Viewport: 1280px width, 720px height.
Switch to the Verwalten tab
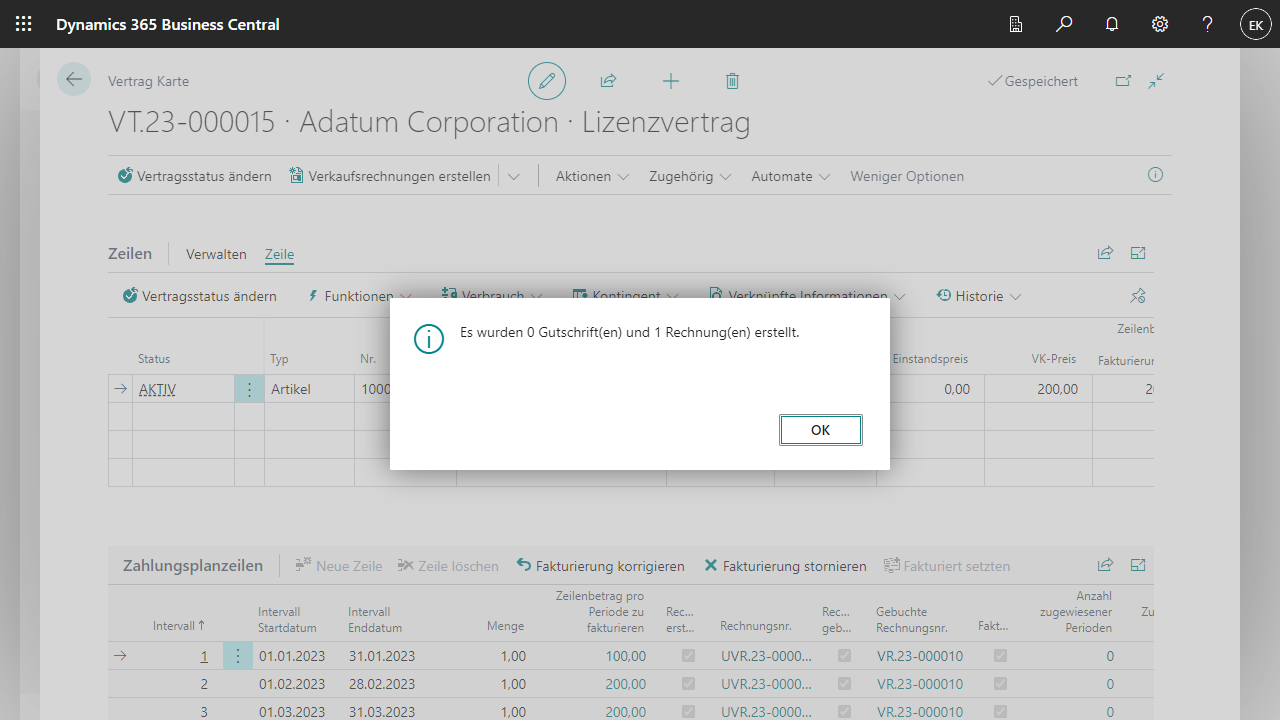pyautogui.click(x=216, y=254)
